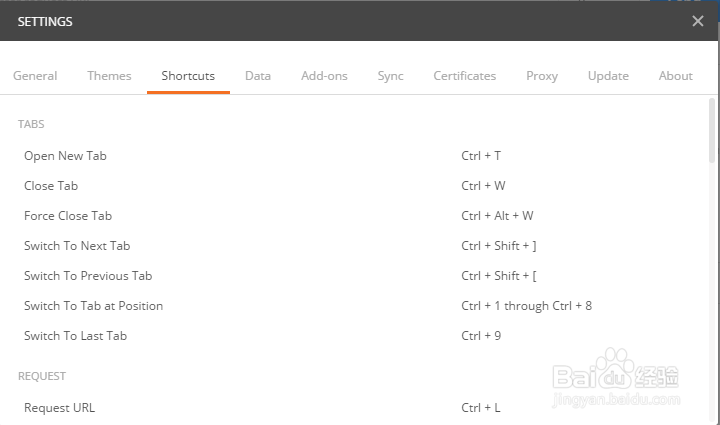
Task: Open the Themes tab
Action: point(109,76)
